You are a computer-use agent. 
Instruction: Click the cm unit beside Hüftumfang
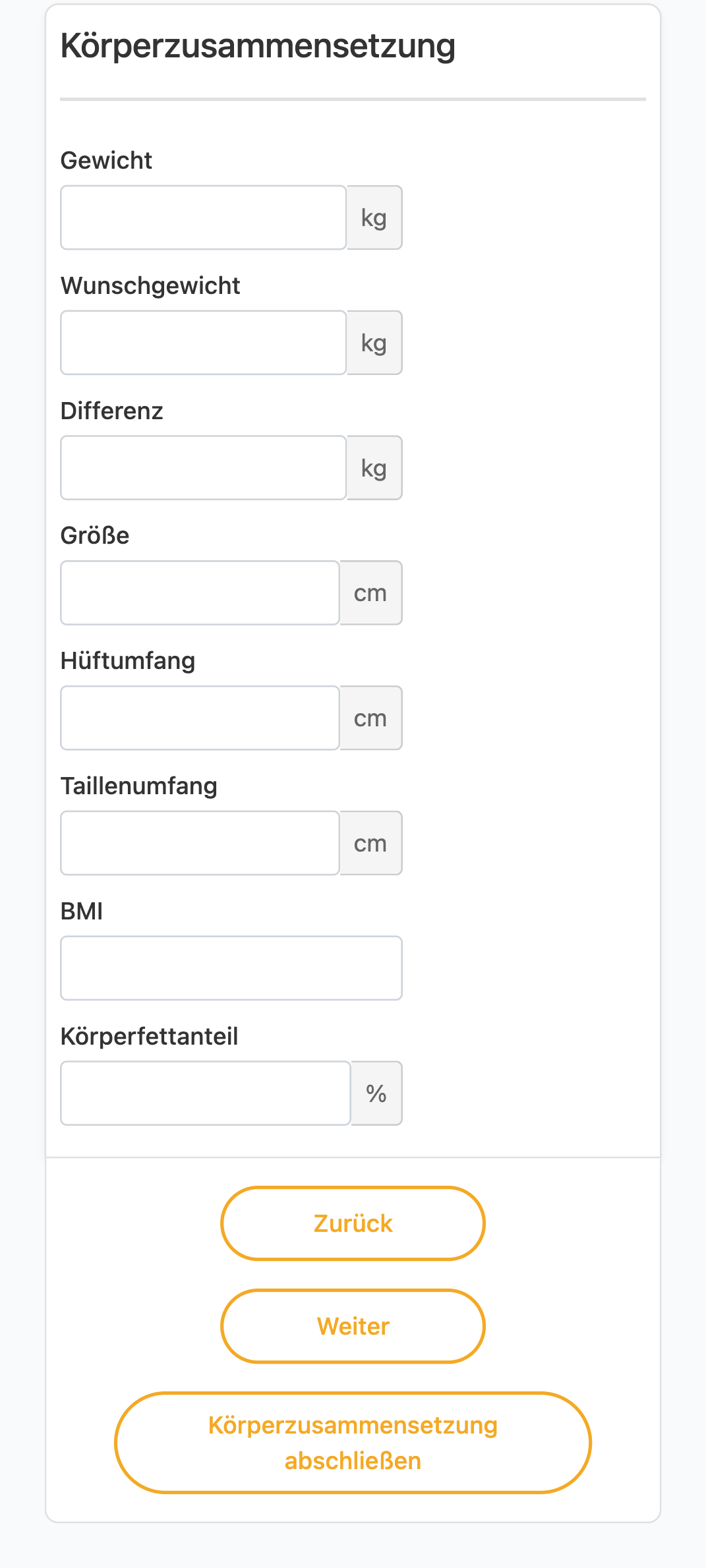coord(371,718)
